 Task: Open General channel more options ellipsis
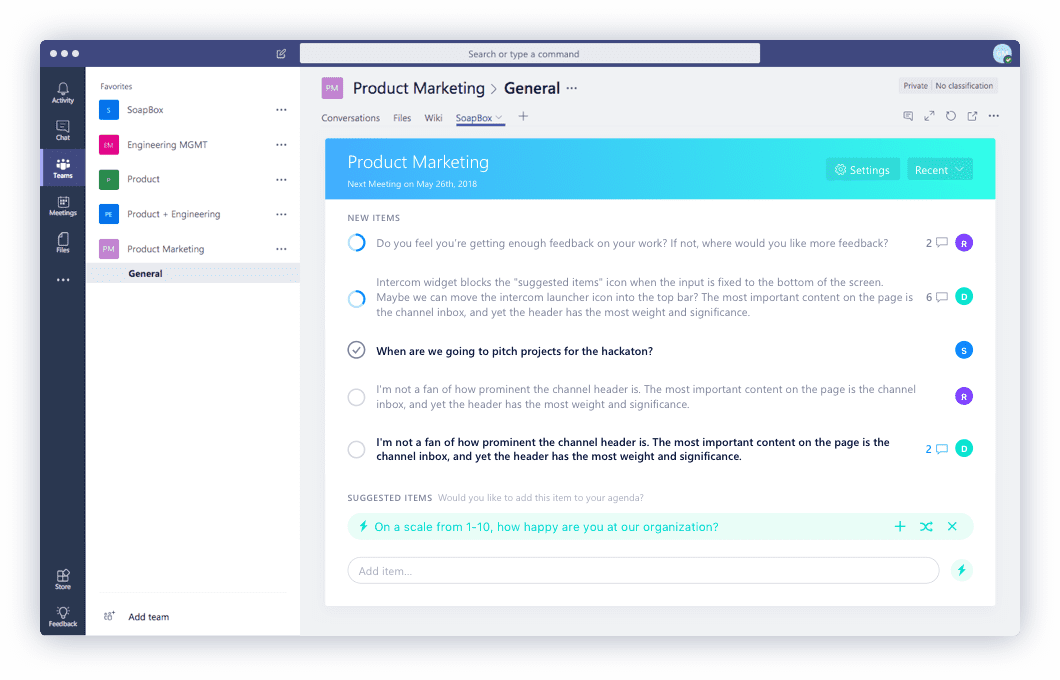pos(572,88)
